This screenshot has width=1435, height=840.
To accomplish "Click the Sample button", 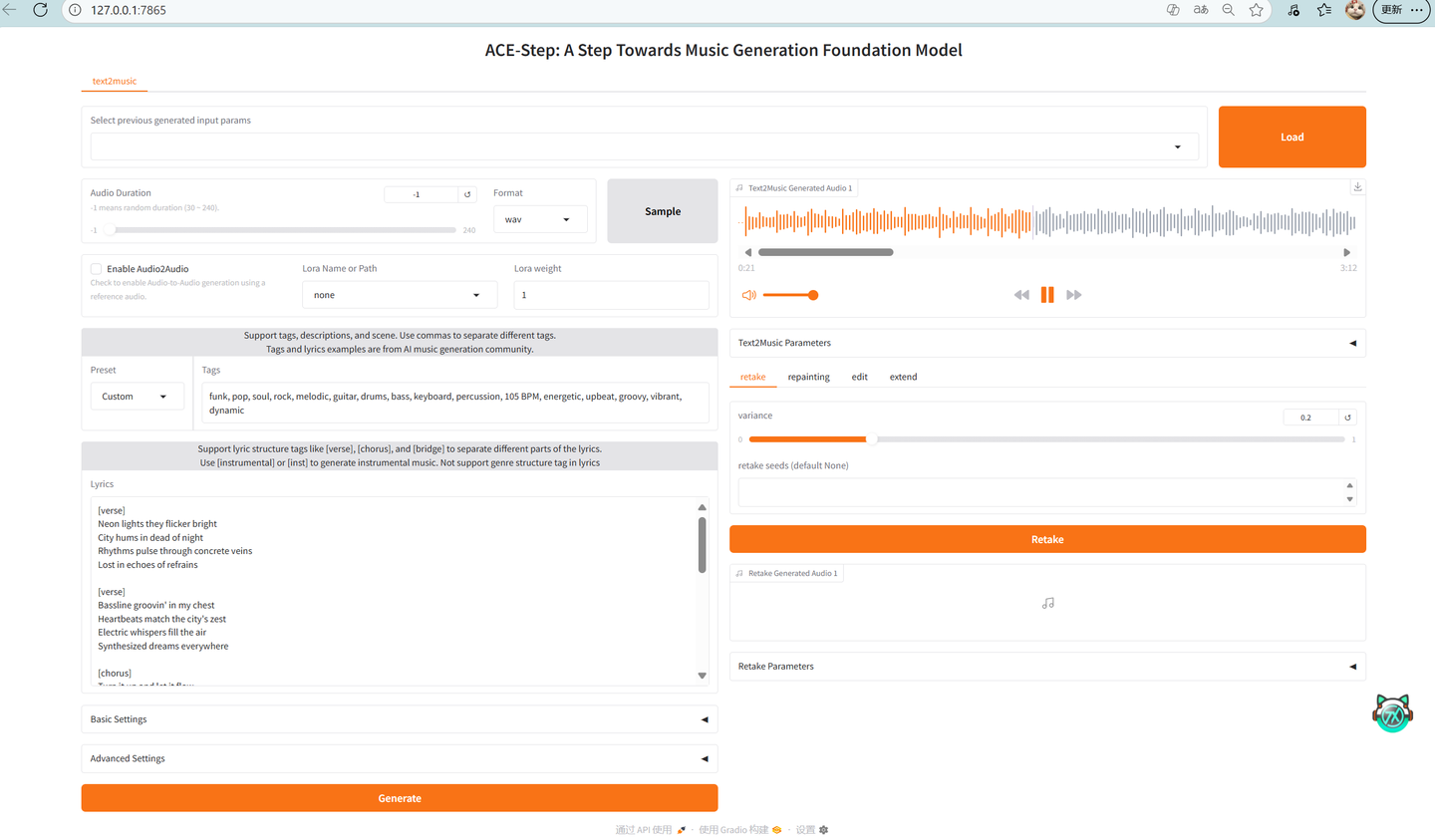I will pos(663,211).
